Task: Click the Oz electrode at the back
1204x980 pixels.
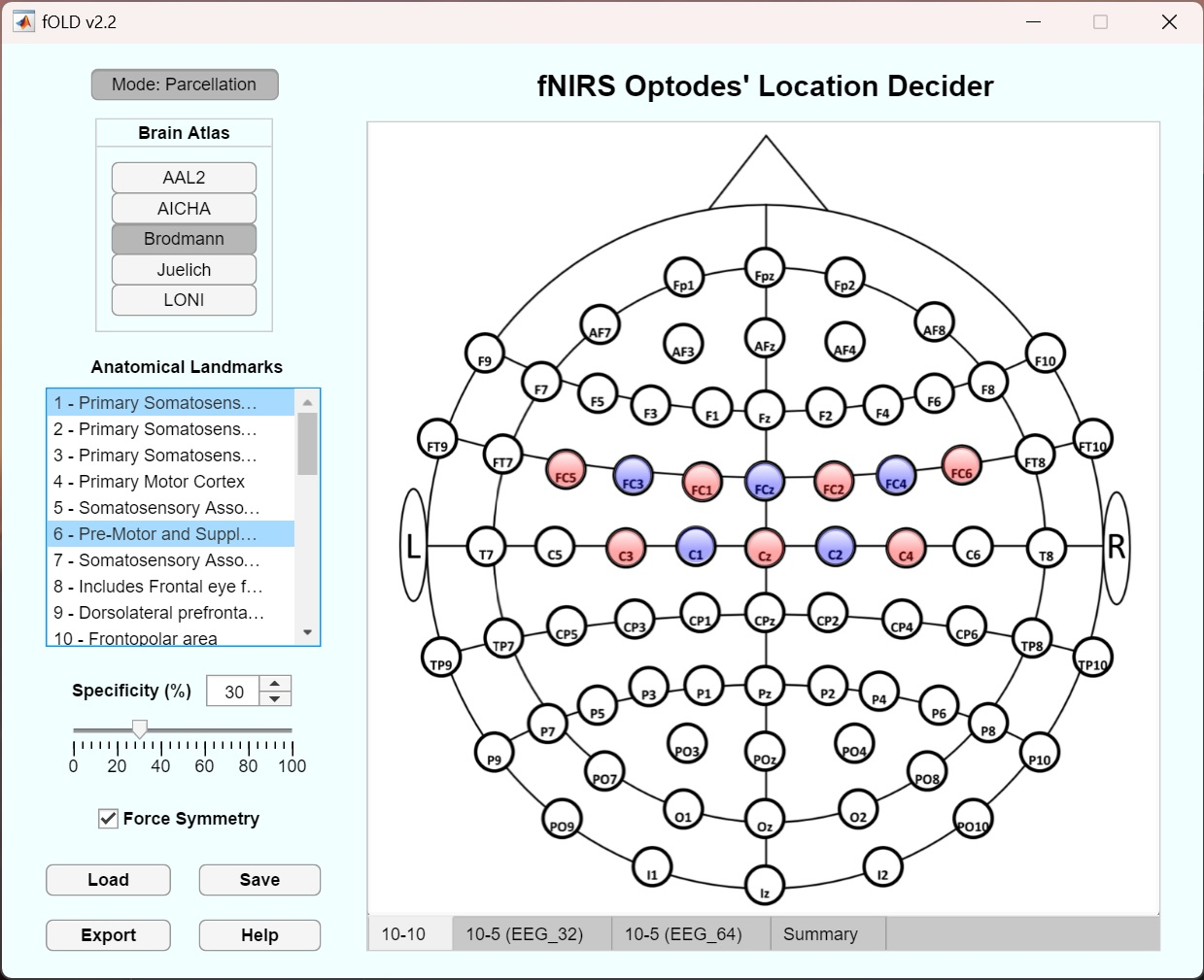Action: pos(765,819)
